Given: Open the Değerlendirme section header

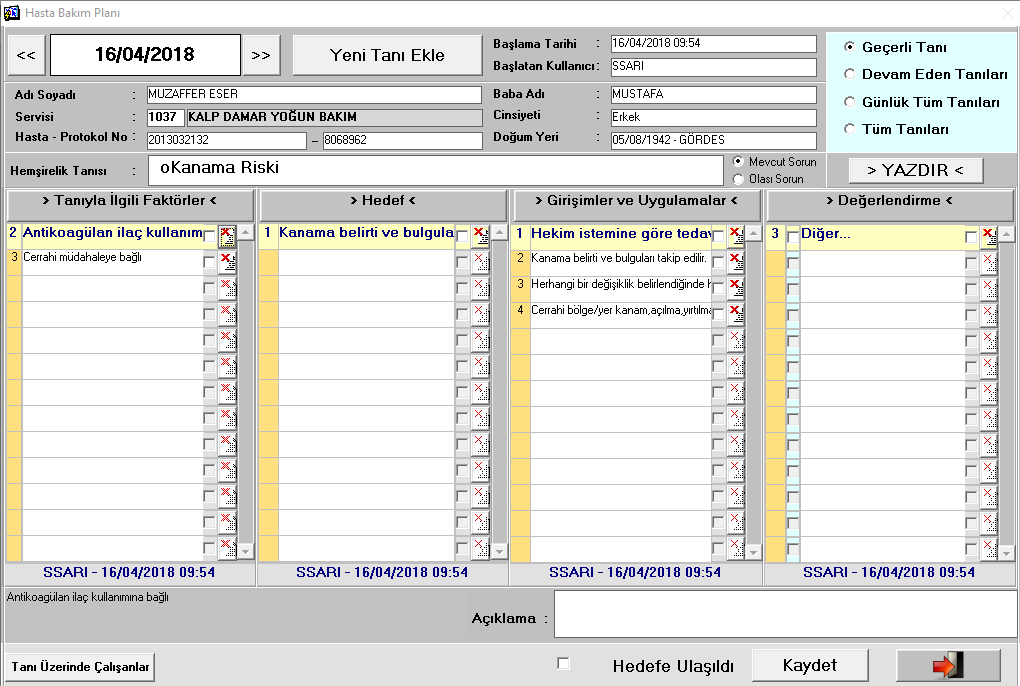Looking at the screenshot, I should (889, 201).
